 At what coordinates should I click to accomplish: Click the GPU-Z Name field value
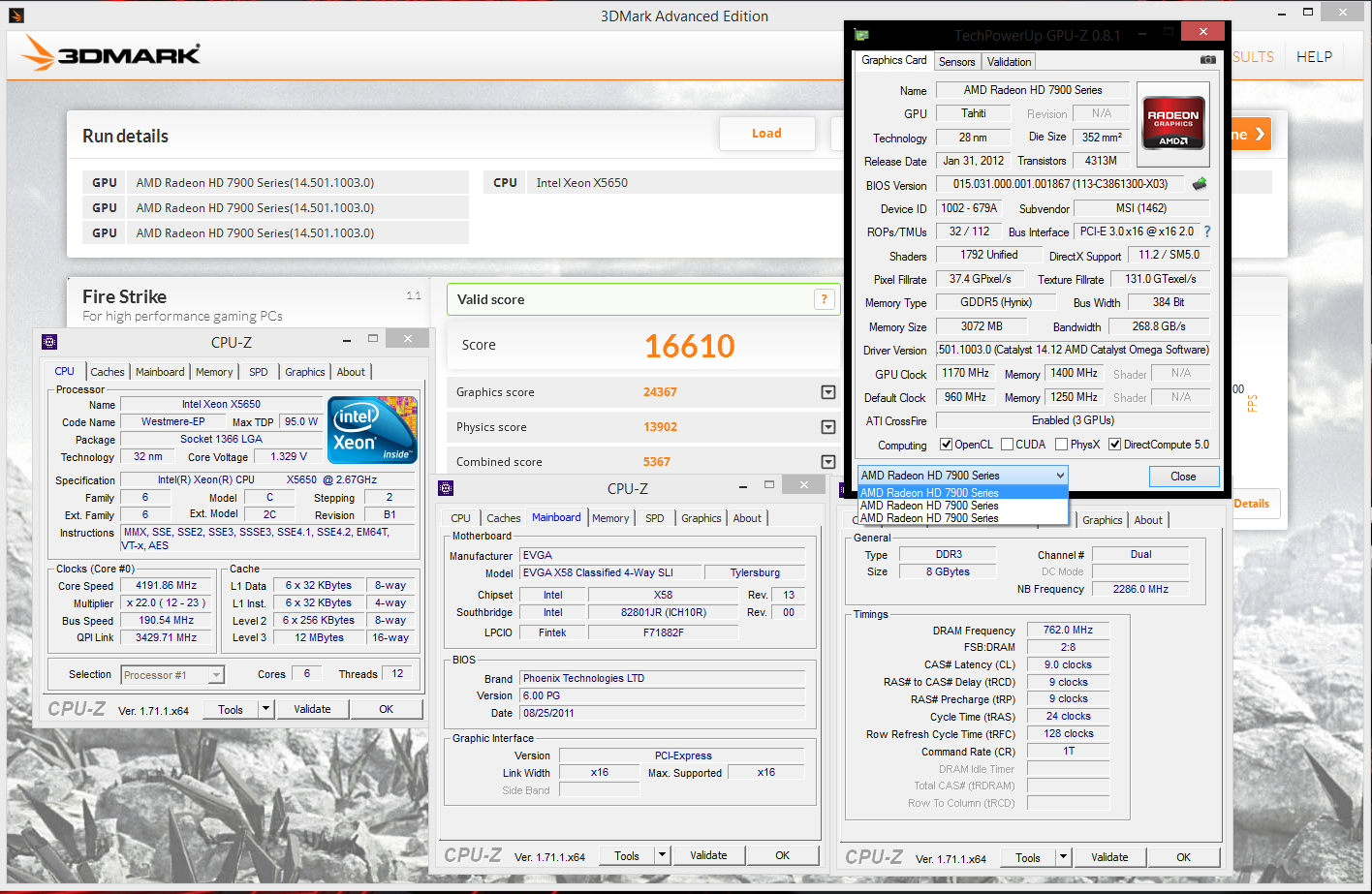point(1033,90)
